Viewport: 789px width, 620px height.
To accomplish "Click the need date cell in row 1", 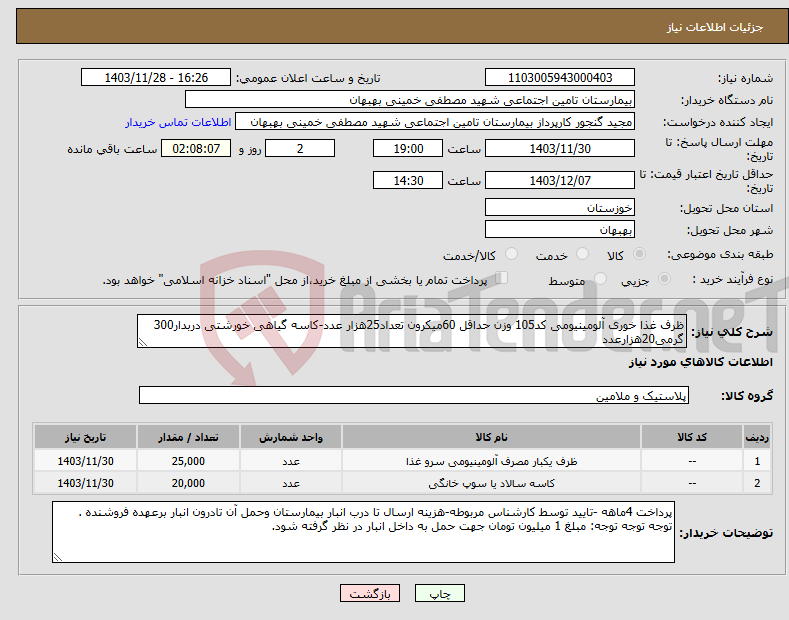I will pyautogui.click(x=86, y=461).
